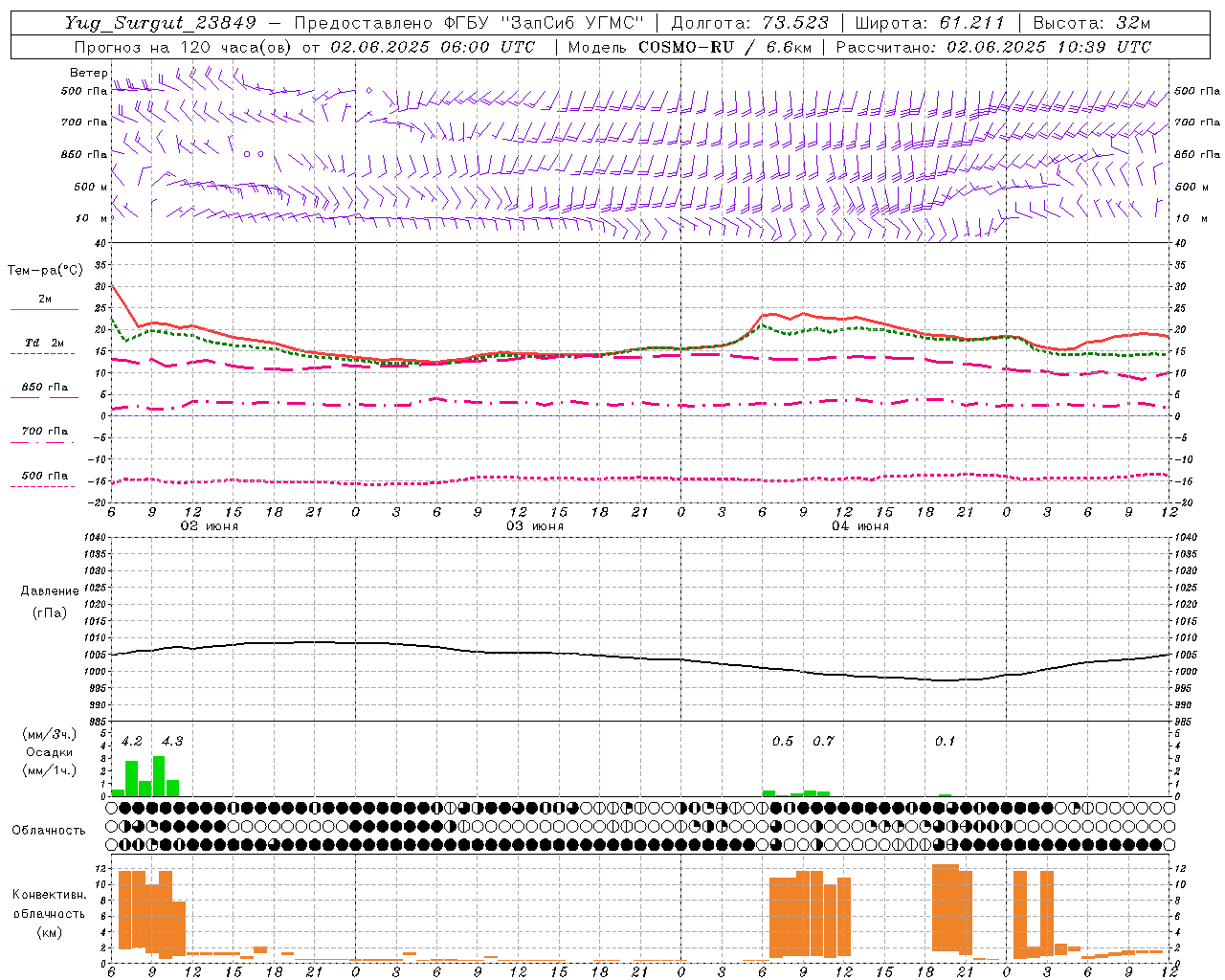This screenshot has width=1225, height=980.
Task: Click the (гПа) unit under Давление
Action: pyautogui.click(x=49, y=612)
